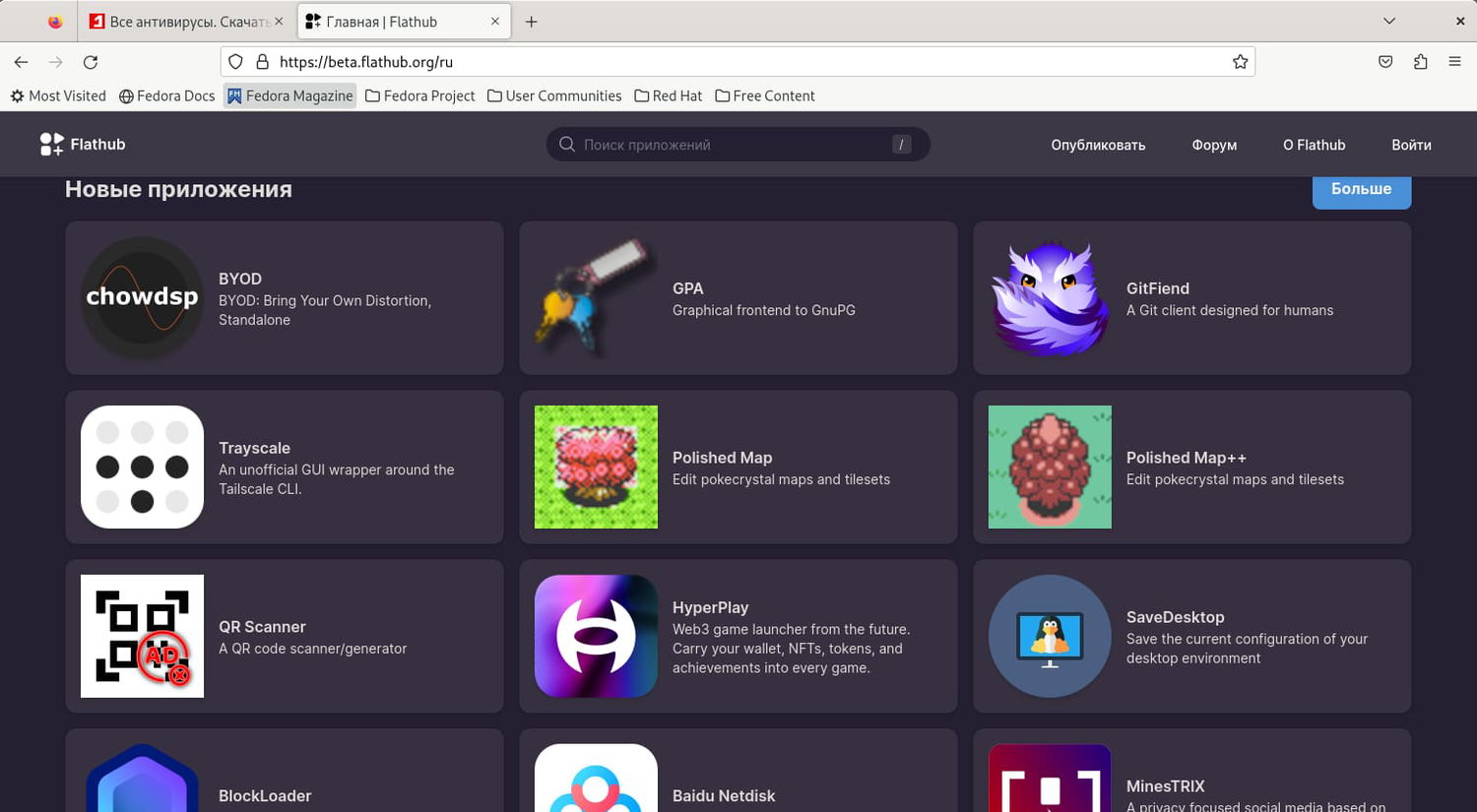Open the Форум navigation link
The image size is (1477, 812).
tap(1214, 145)
